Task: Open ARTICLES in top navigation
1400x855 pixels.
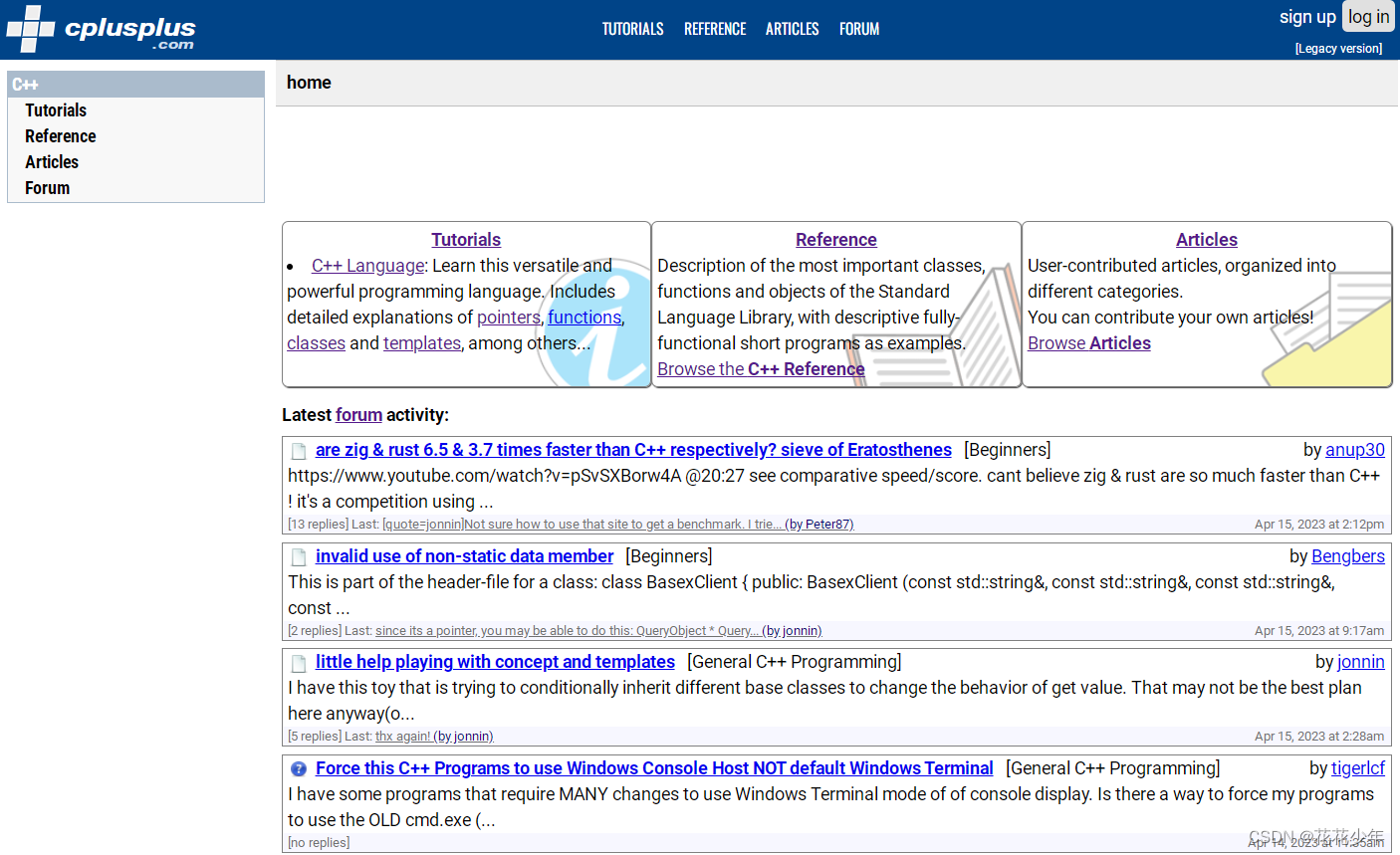Action: point(793,29)
